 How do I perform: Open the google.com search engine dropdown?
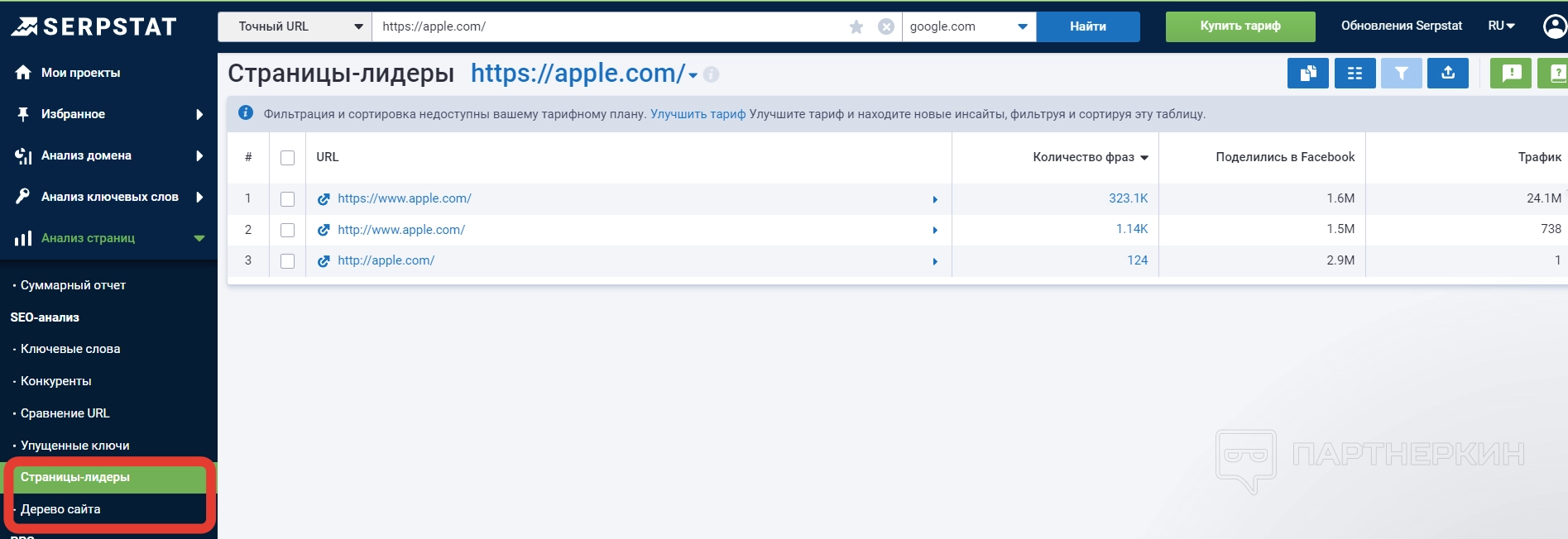(969, 26)
